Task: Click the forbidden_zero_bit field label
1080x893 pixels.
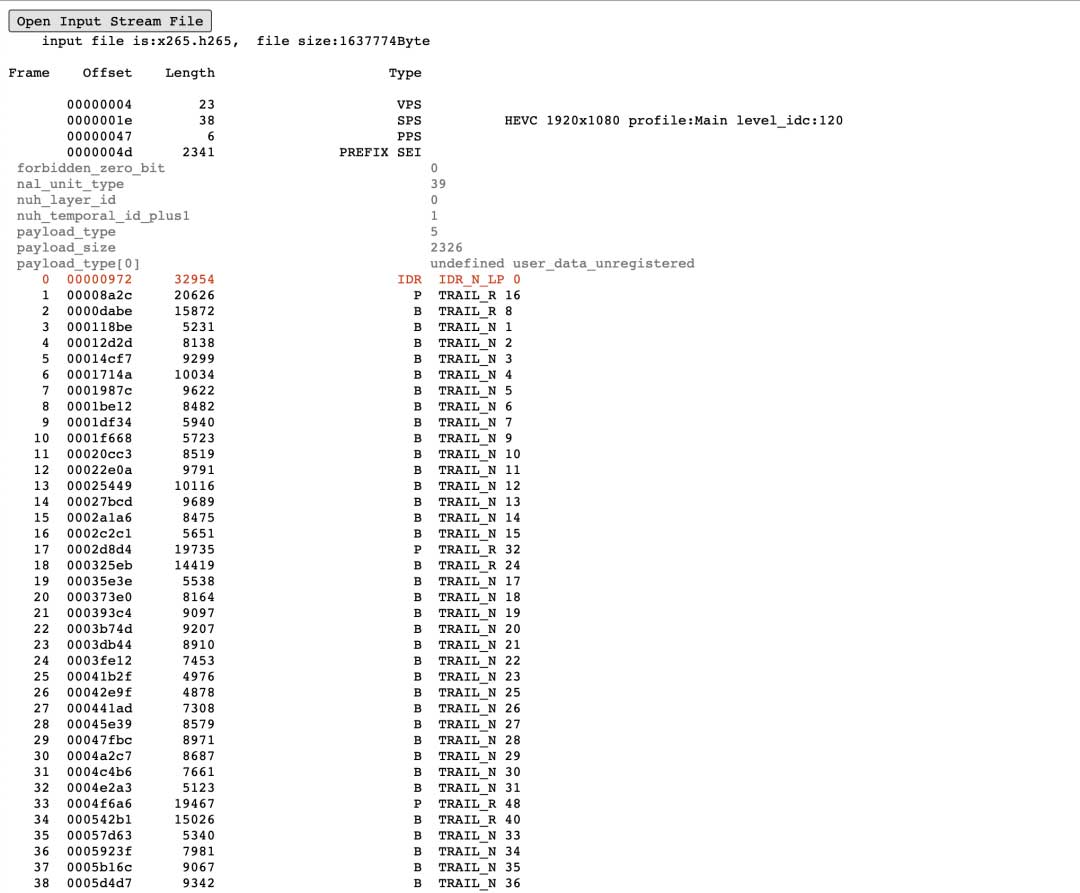Action: [90, 168]
